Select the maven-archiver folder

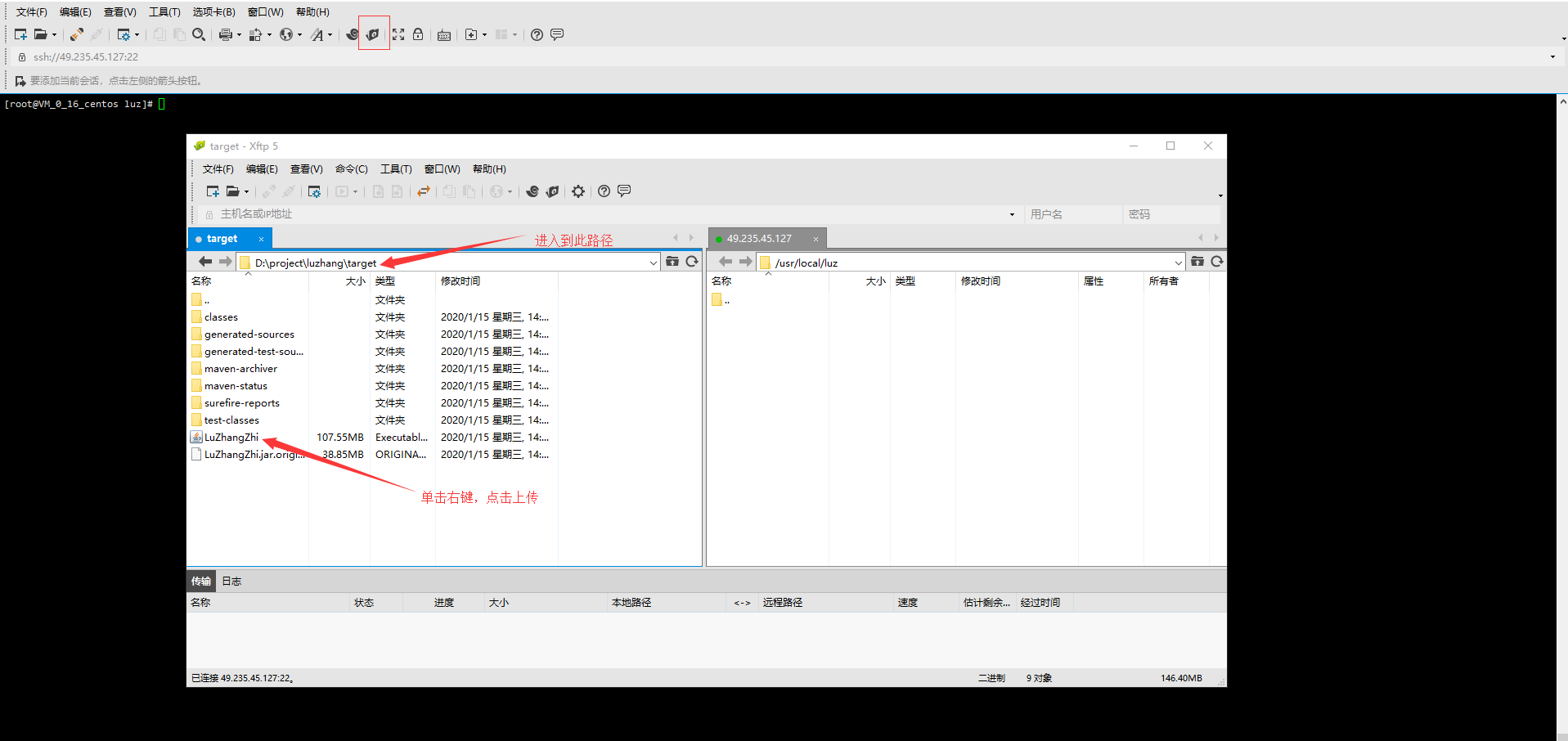click(x=234, y=369)
